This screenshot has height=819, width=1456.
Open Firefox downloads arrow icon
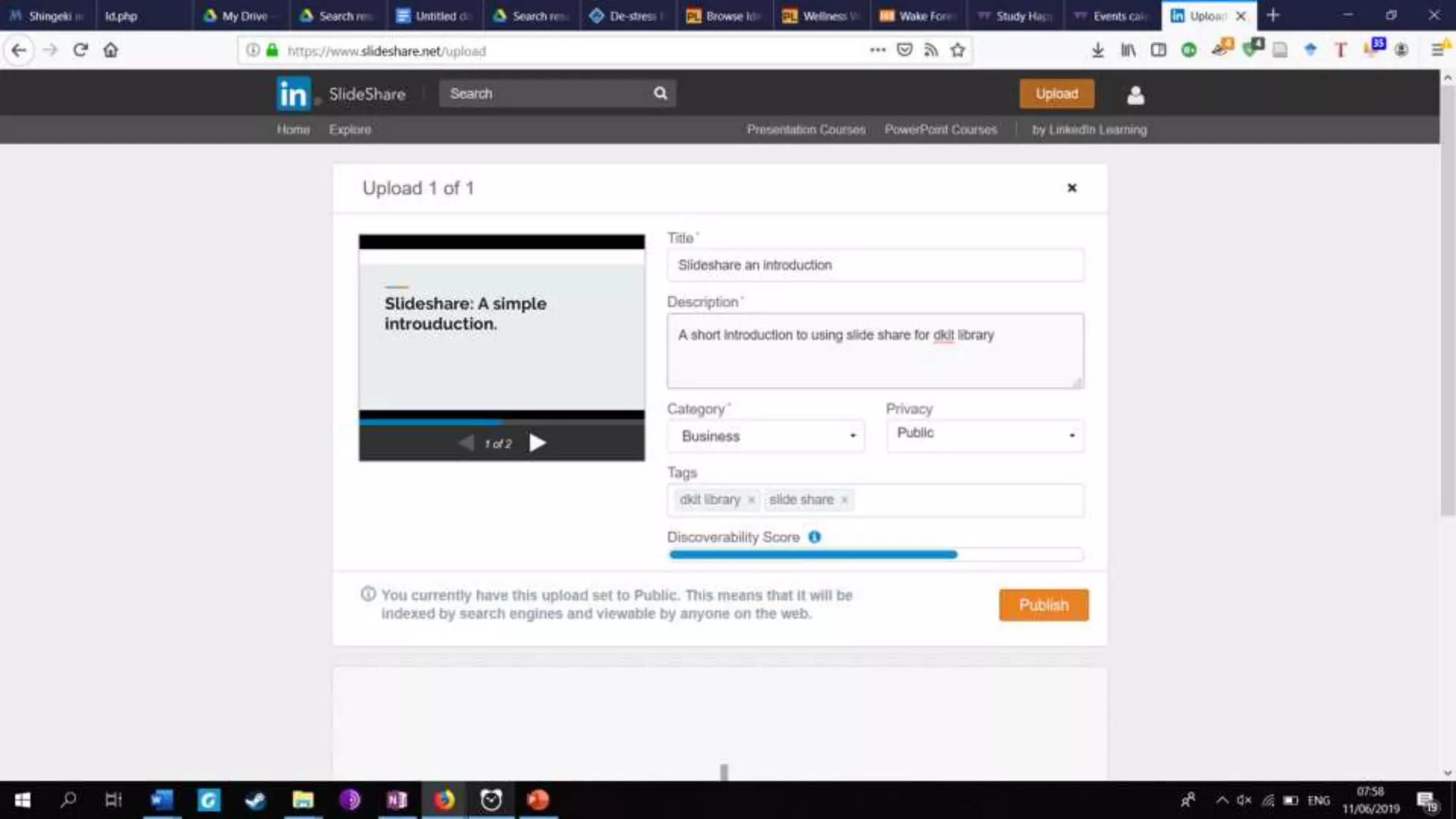click(1098, 50)
